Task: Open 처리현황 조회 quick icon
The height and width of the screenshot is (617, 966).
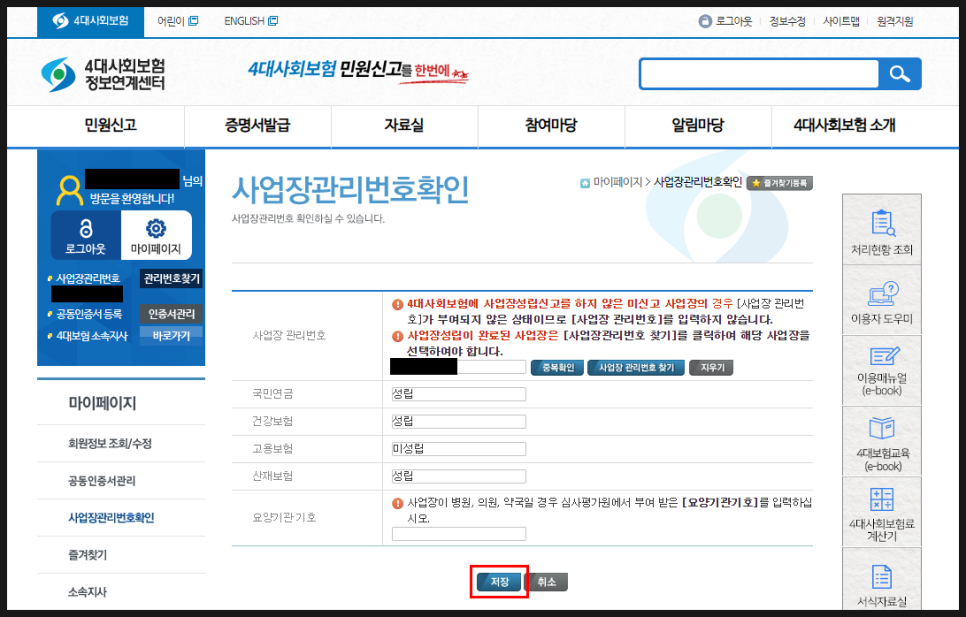Action: click(x=882, y=230)
